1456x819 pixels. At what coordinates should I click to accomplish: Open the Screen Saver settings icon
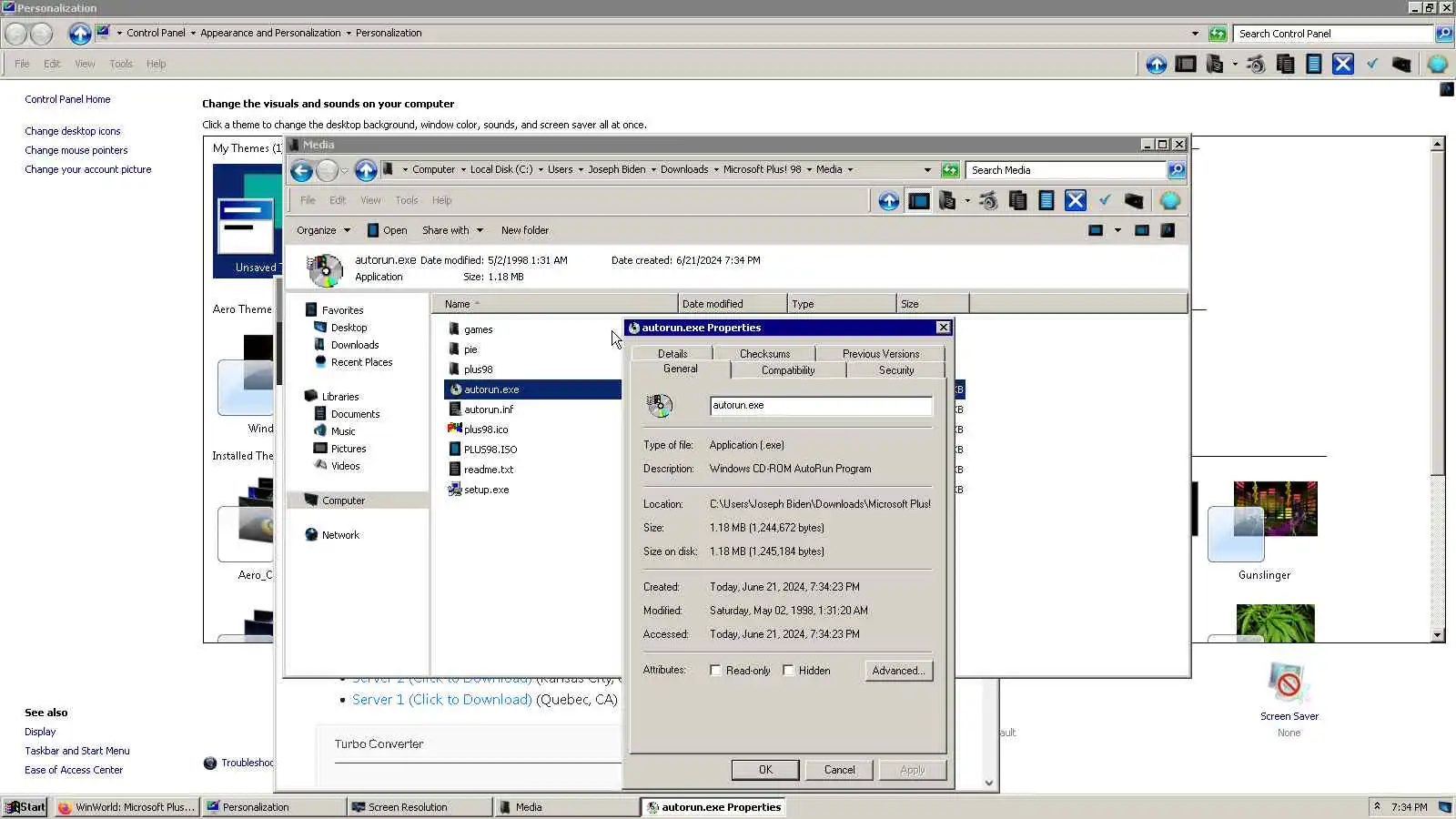pyautogui.click(x=1289, y=682)
